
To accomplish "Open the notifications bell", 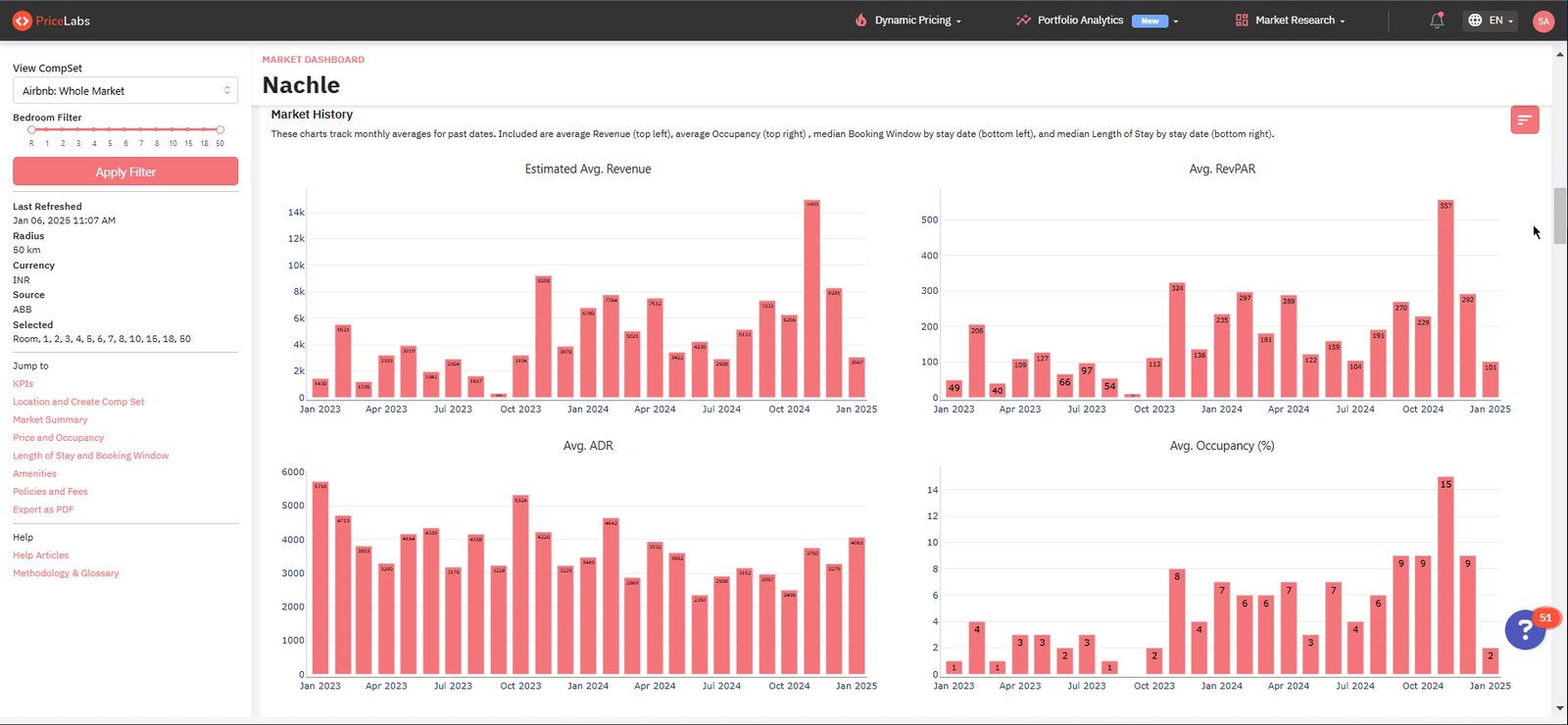I will tap(1437, 20).
